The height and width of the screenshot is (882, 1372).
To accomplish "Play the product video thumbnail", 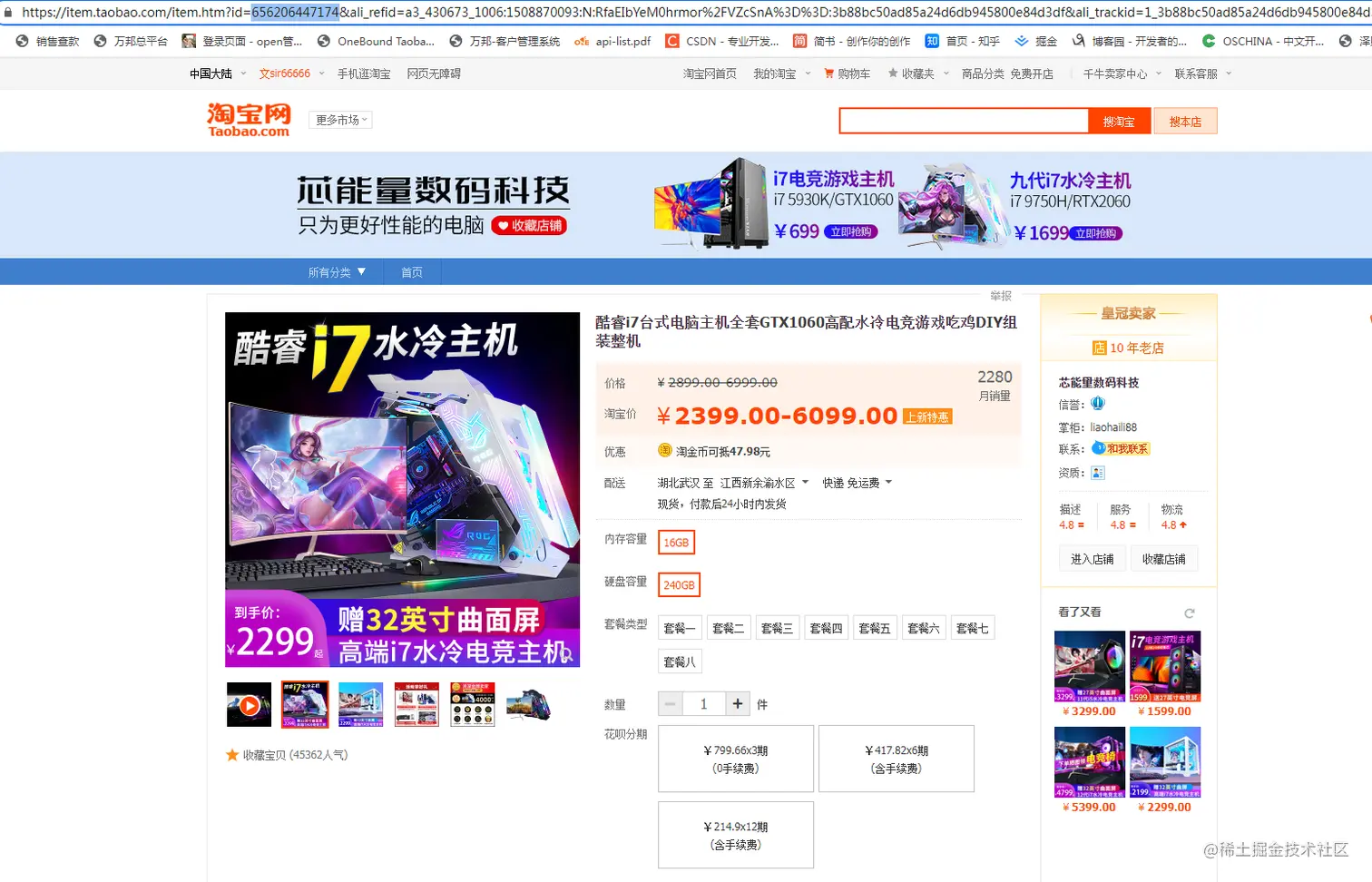I will 249,705.
